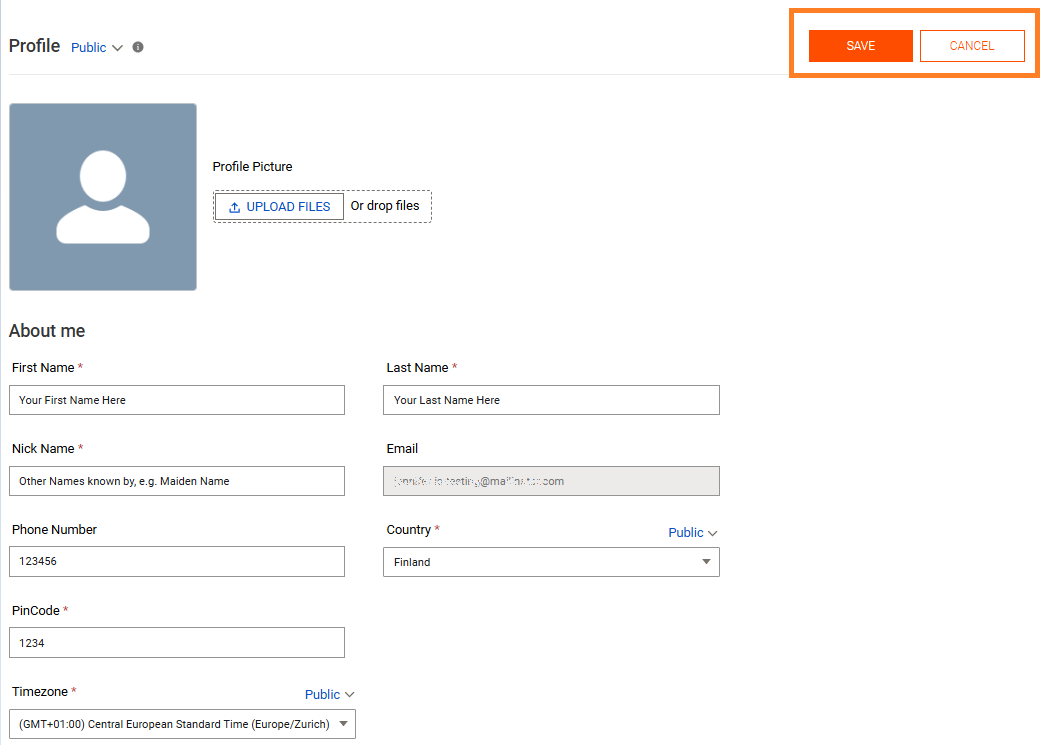
Task: Click the Phone Number input field
Action: pyautogui.click(x=177, y=561)
